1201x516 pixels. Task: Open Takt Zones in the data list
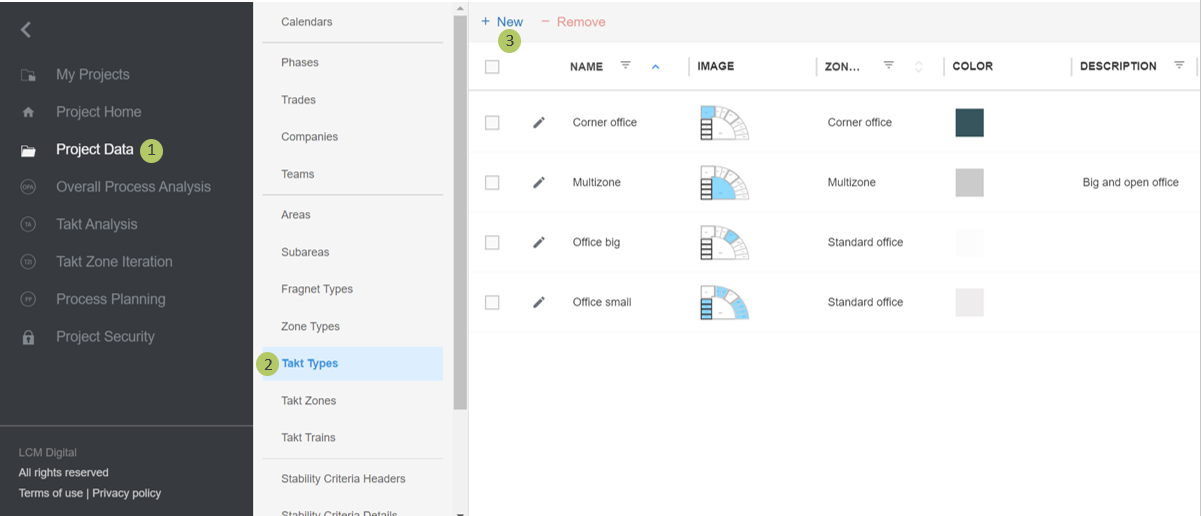pyautogui.click(x=309, y=401)
